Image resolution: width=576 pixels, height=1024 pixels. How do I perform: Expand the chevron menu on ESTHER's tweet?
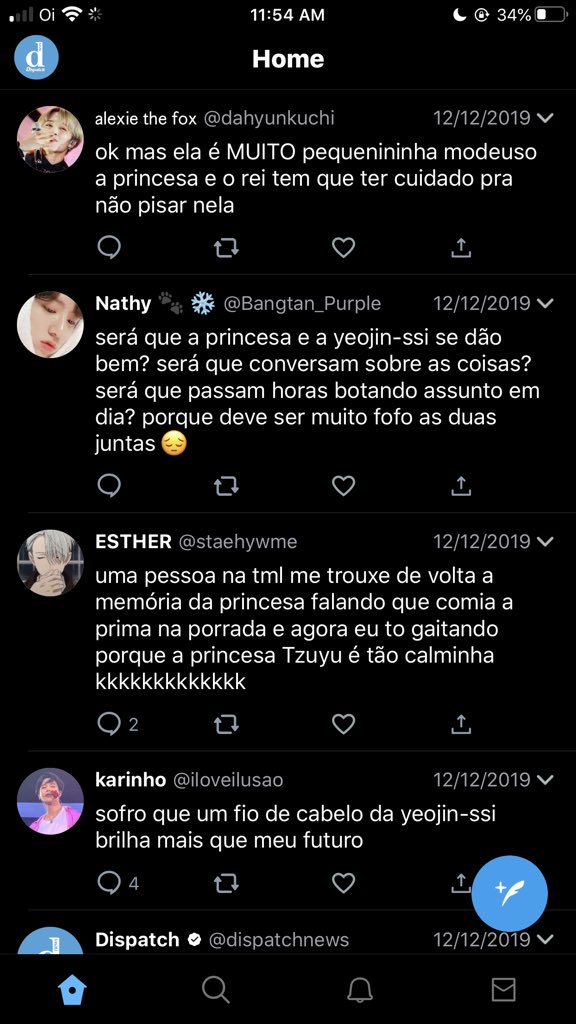(x=544, y=542)
